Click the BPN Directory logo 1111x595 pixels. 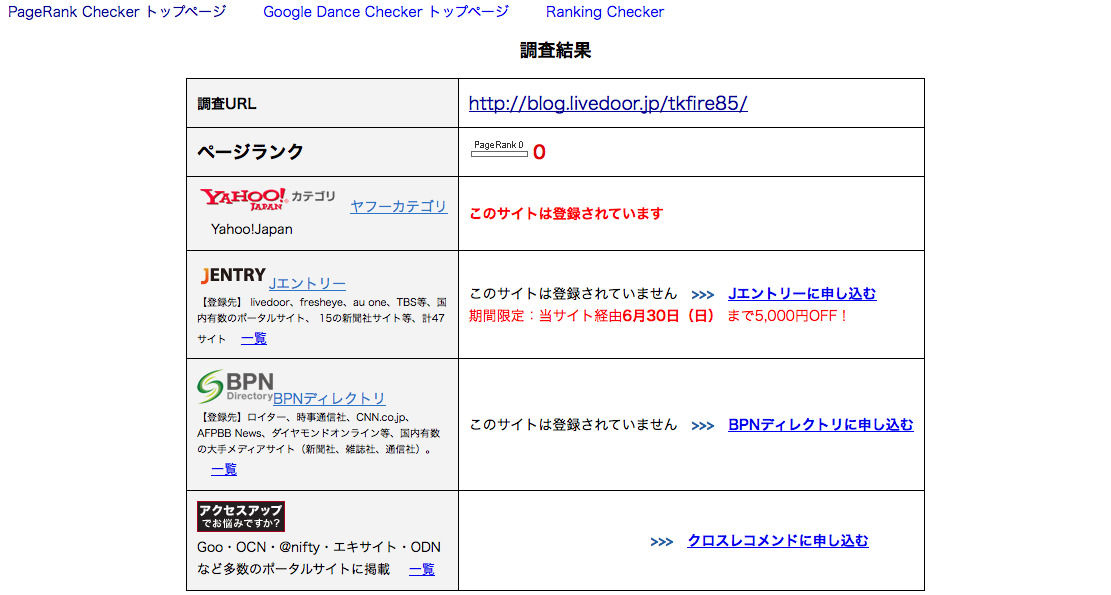click(235, 387)
